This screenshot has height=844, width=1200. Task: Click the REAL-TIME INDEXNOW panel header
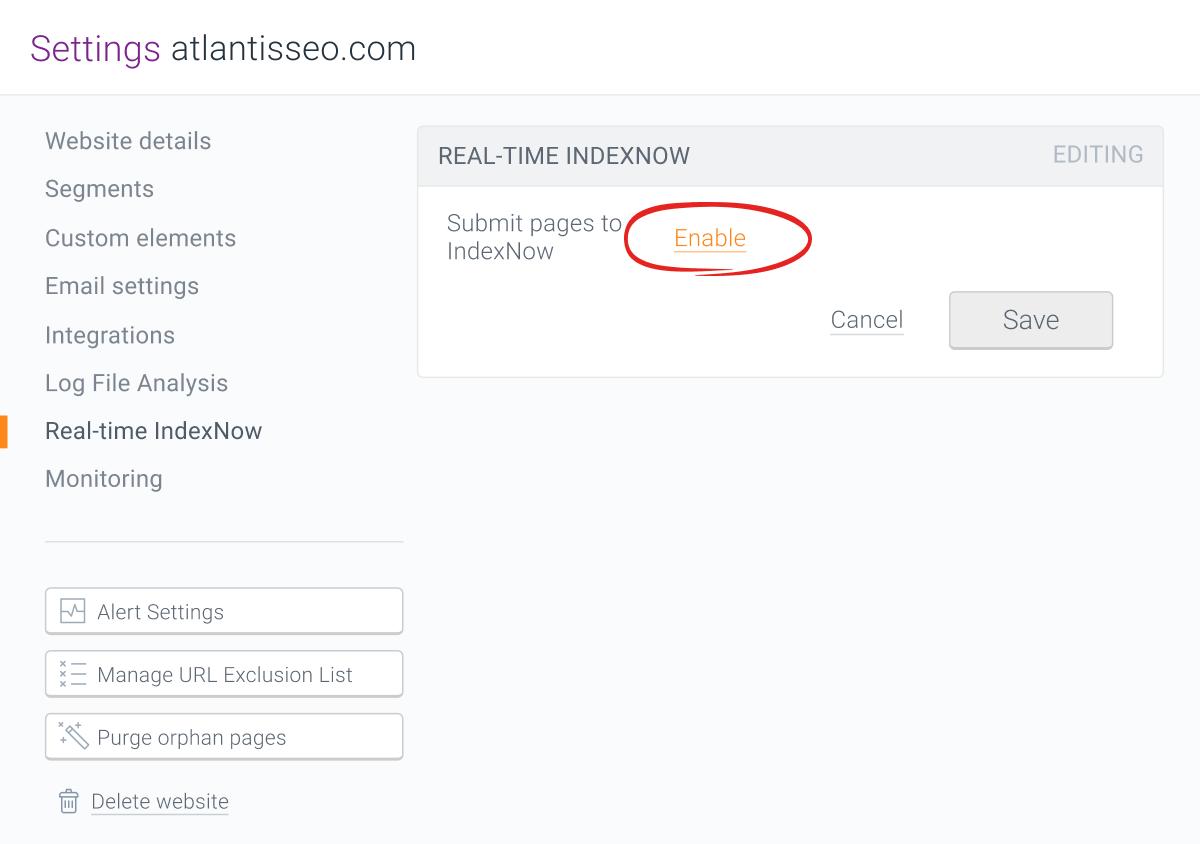coord(790,156)
